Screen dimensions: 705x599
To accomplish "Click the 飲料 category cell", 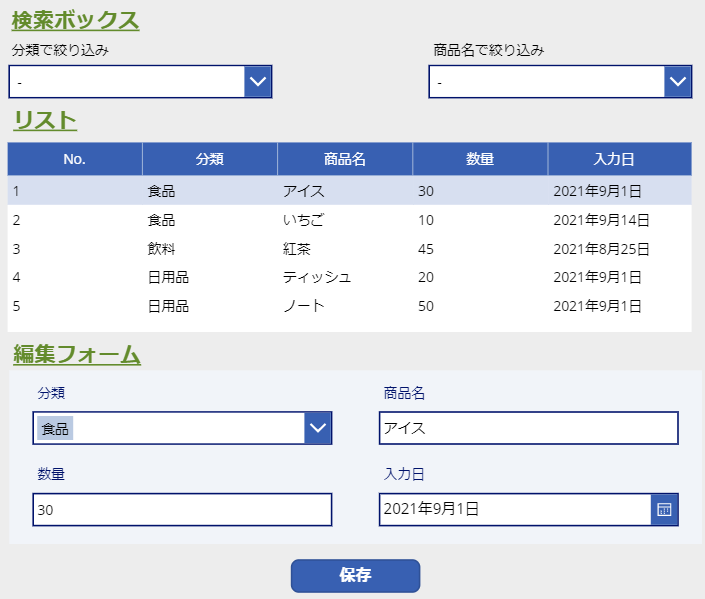I will 161,249.
